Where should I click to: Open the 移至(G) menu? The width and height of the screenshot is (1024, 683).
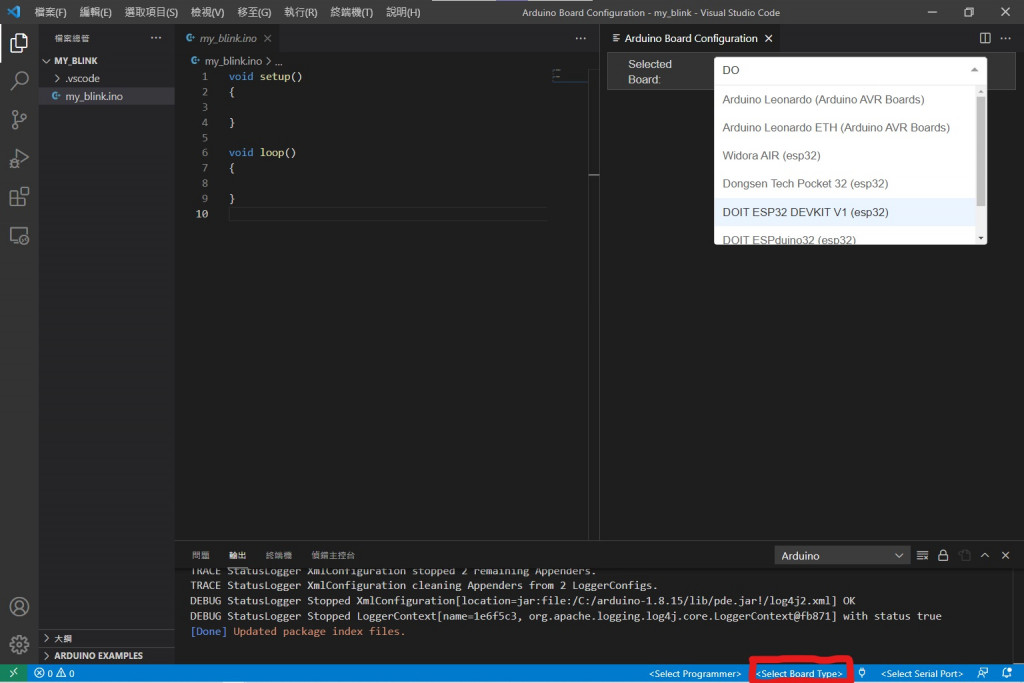click(x=254, y=12)
